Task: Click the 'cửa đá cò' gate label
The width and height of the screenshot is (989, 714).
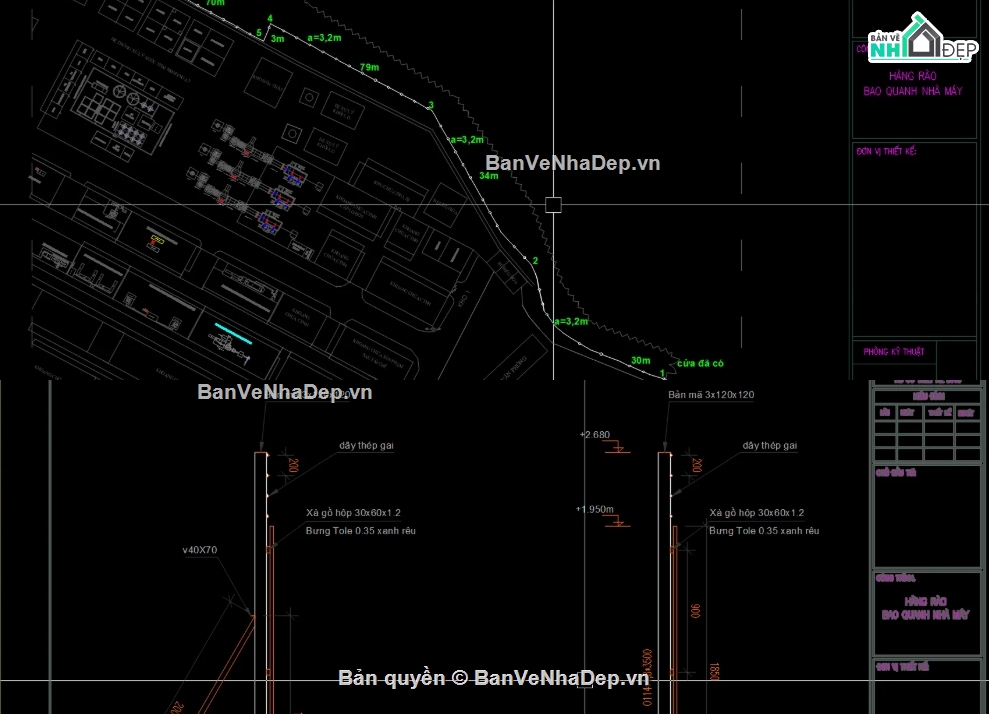Action: pyautogui.click(x=699, y=362)
